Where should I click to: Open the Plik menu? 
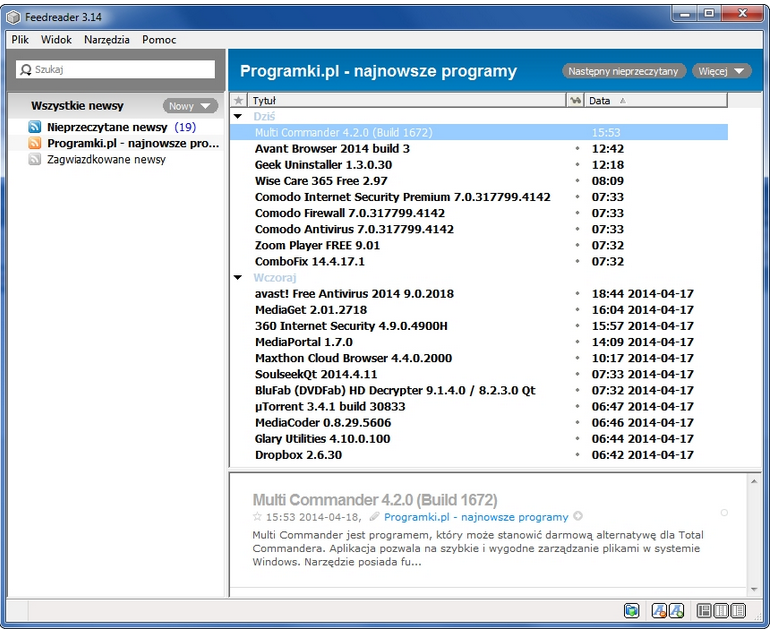pyautogui.click(x=20, y=40)
